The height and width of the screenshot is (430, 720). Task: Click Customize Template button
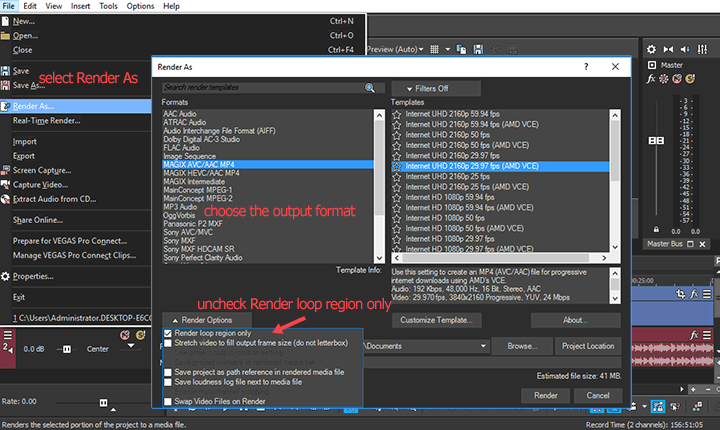pos(436,320)
